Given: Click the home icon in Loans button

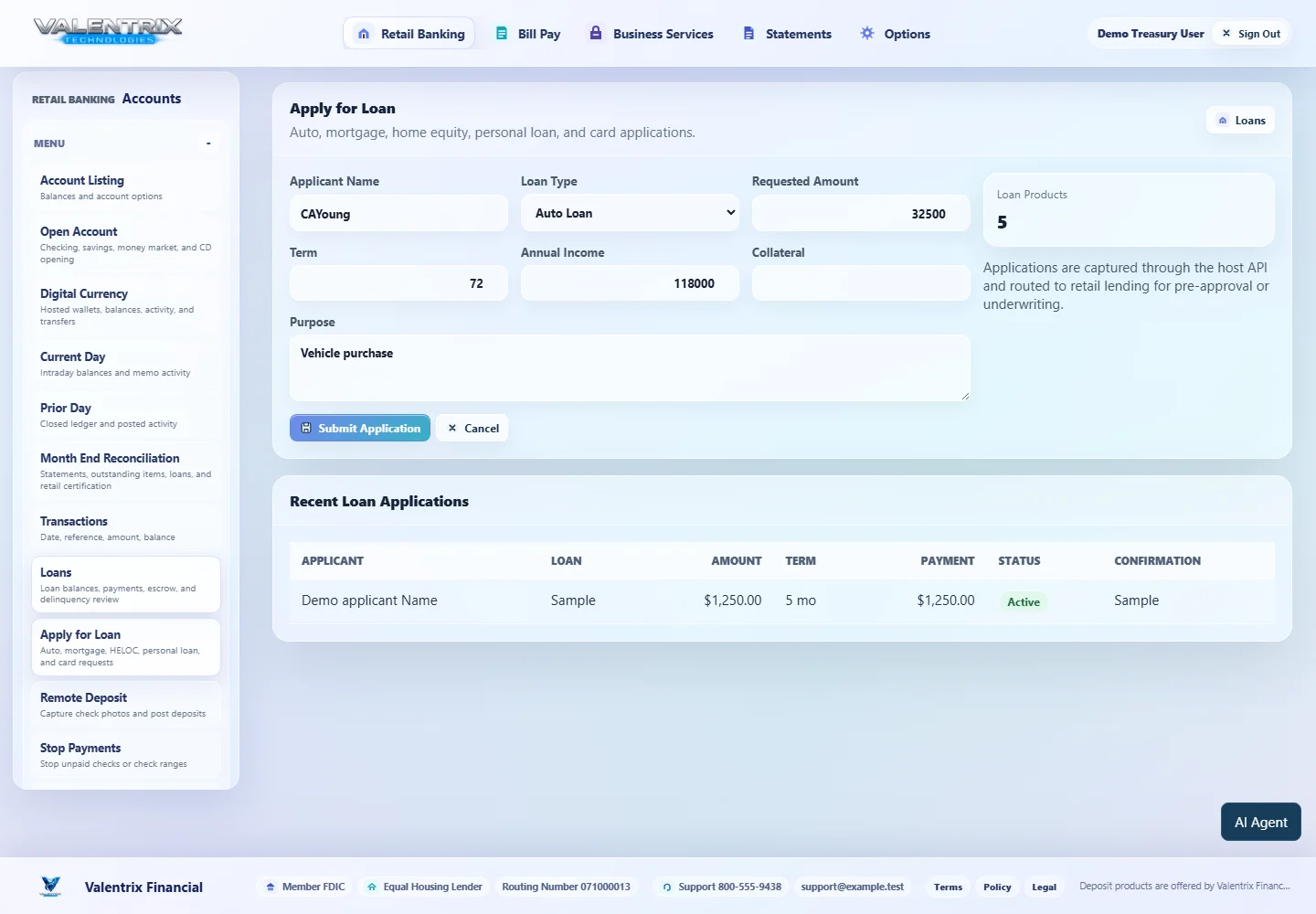Looking at the screenshot, I should pyautogui.click(x=1223, y=121).
